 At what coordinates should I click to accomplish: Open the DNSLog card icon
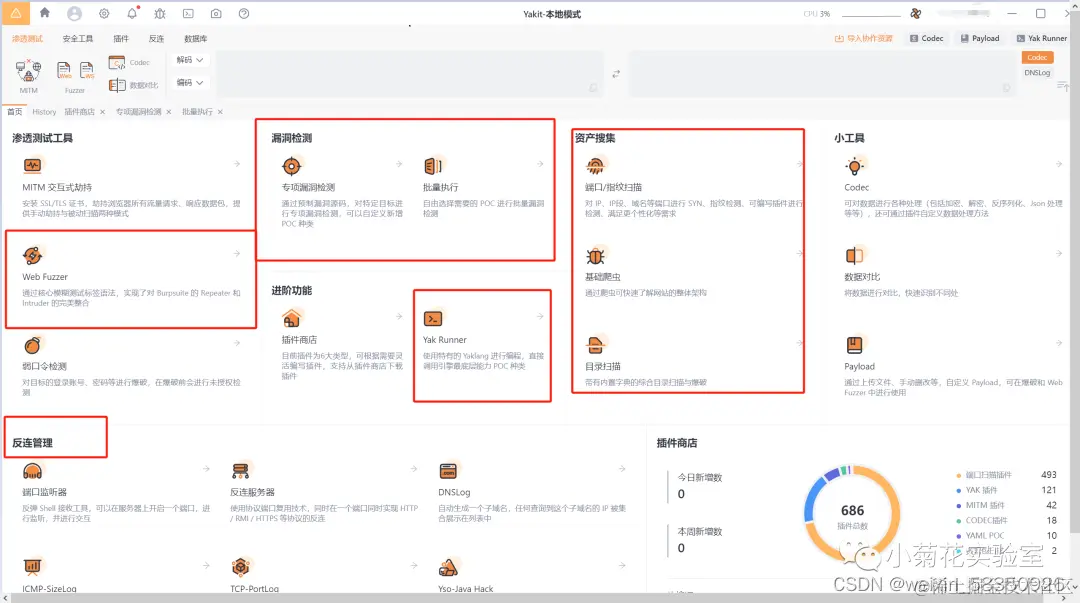(x=448, y=471)
